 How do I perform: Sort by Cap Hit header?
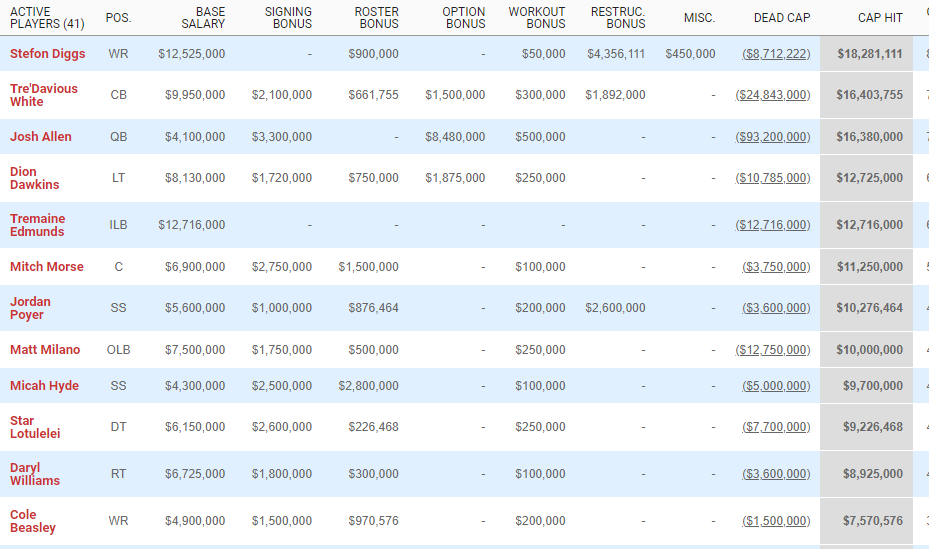tap(880, 18)
